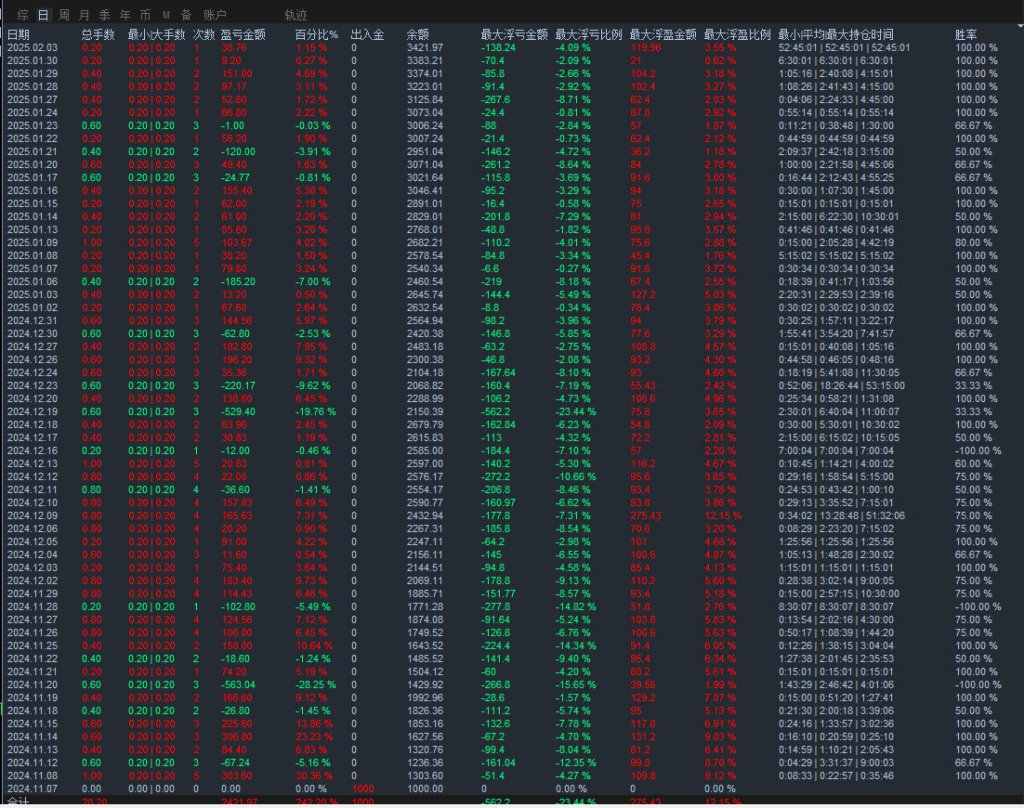The image size is (1024, 808).
Task: Click the 盈亏金额 column header
Action: pos(243,34)
